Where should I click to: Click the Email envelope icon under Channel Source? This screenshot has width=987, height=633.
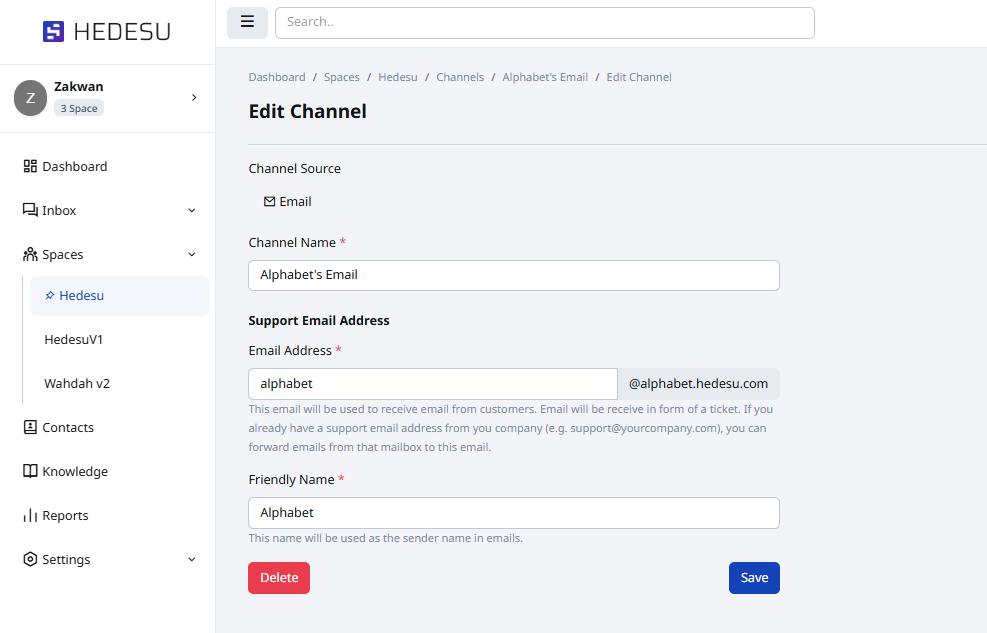[269, 201]
